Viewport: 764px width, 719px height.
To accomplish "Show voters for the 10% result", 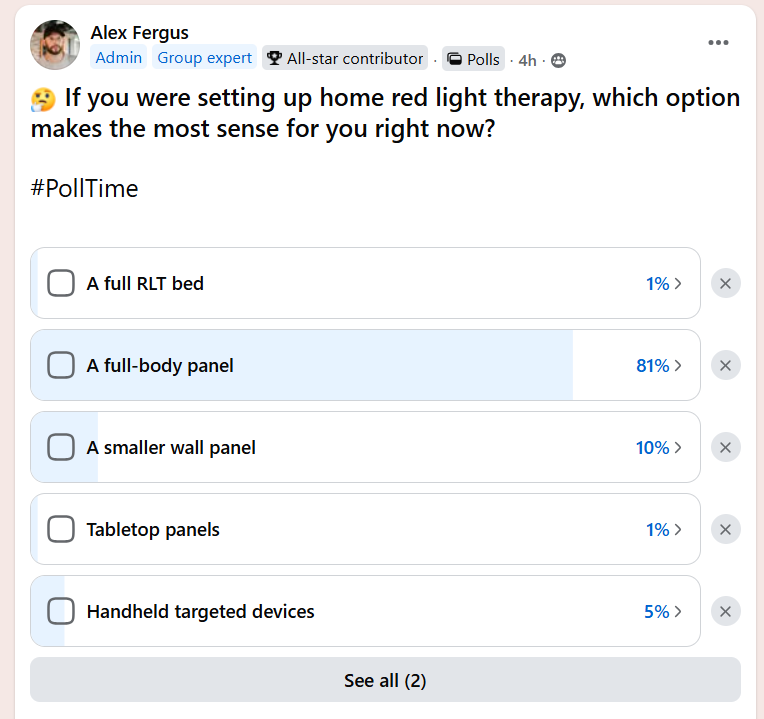I will 659,448.
